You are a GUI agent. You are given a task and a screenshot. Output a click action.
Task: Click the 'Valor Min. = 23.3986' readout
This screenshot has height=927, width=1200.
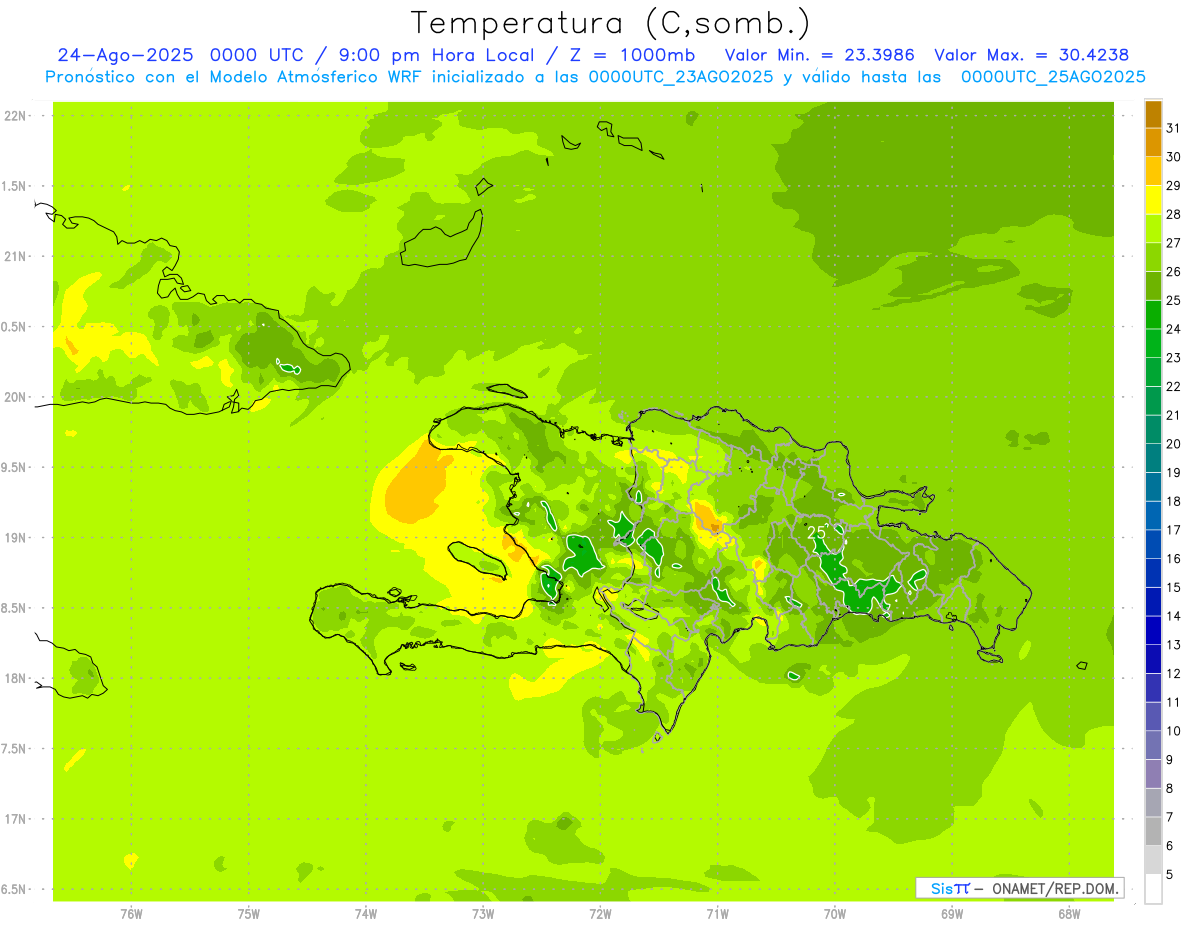tap(819, 55)
